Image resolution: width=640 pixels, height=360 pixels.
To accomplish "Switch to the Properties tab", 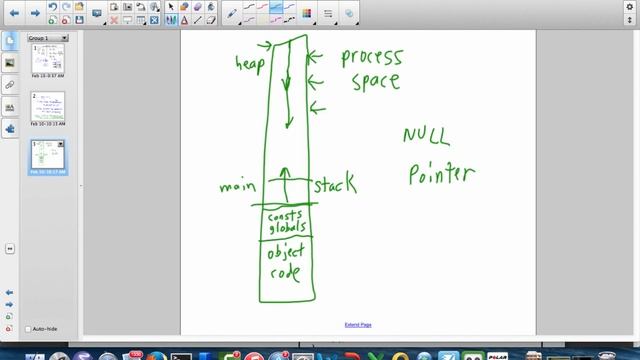I will coord(10,107).
